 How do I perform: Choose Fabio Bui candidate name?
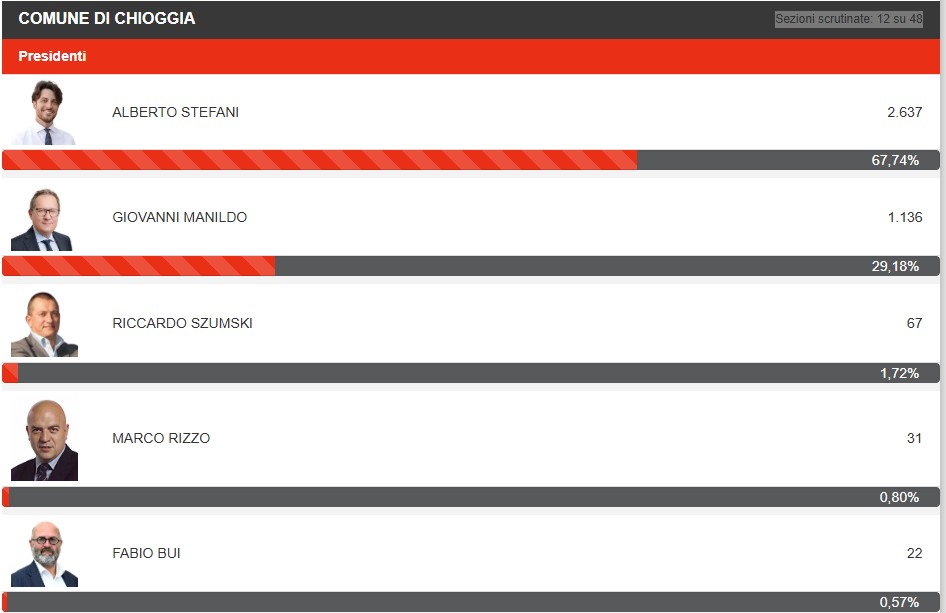tap(146, 553)
